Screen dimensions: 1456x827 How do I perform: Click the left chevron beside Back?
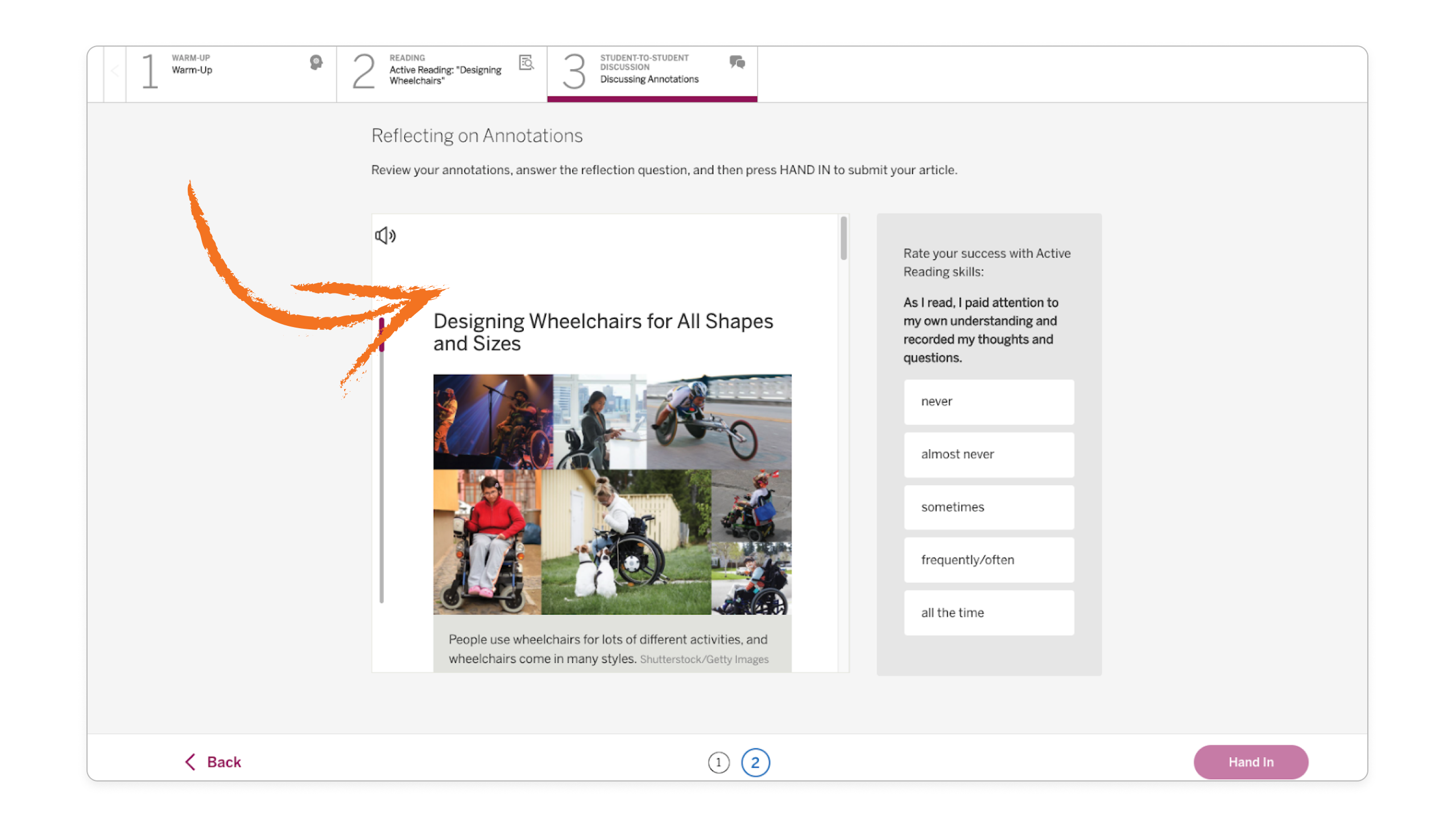[x=191, y=762]
